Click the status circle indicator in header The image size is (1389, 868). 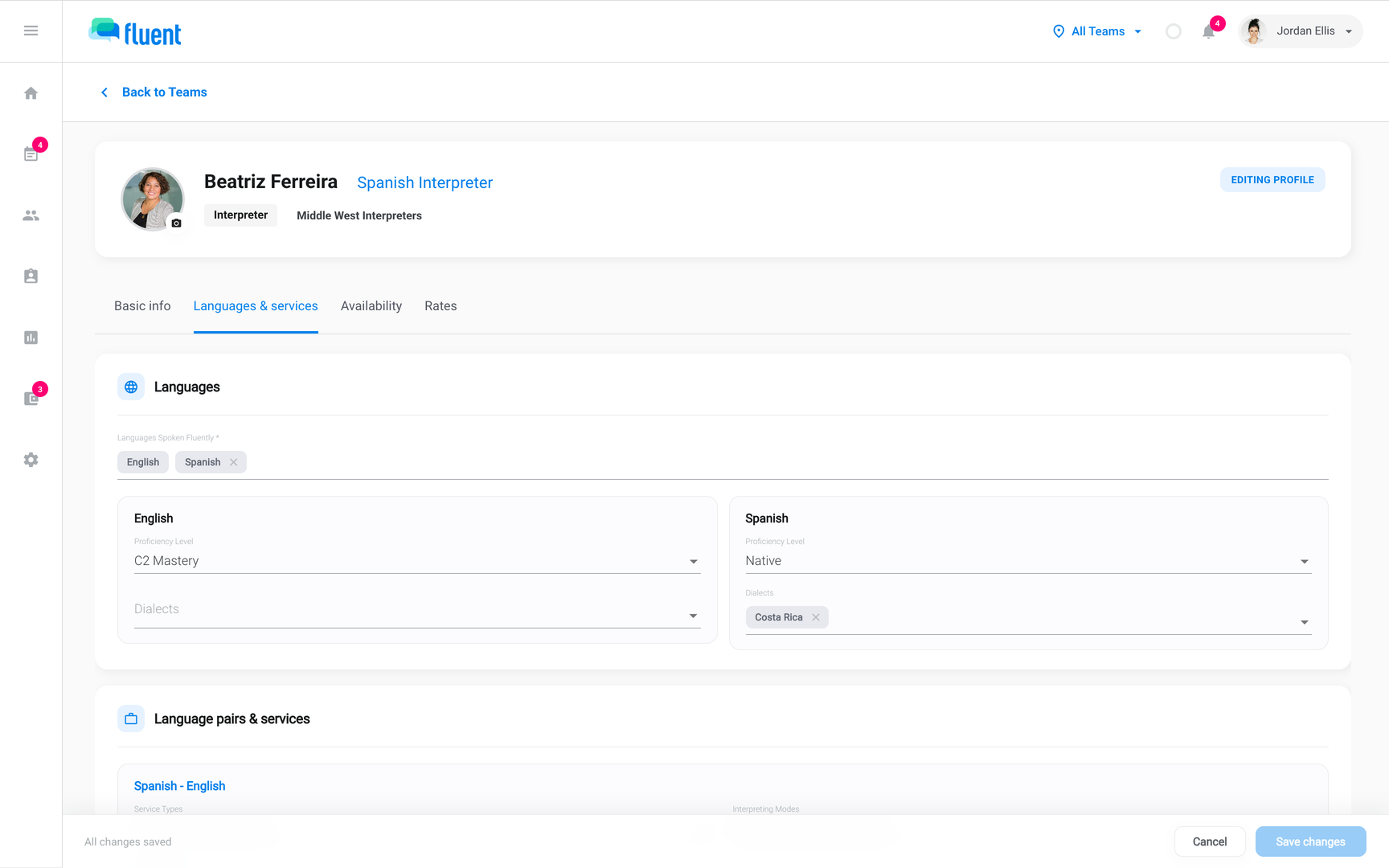pos(1174,31)
